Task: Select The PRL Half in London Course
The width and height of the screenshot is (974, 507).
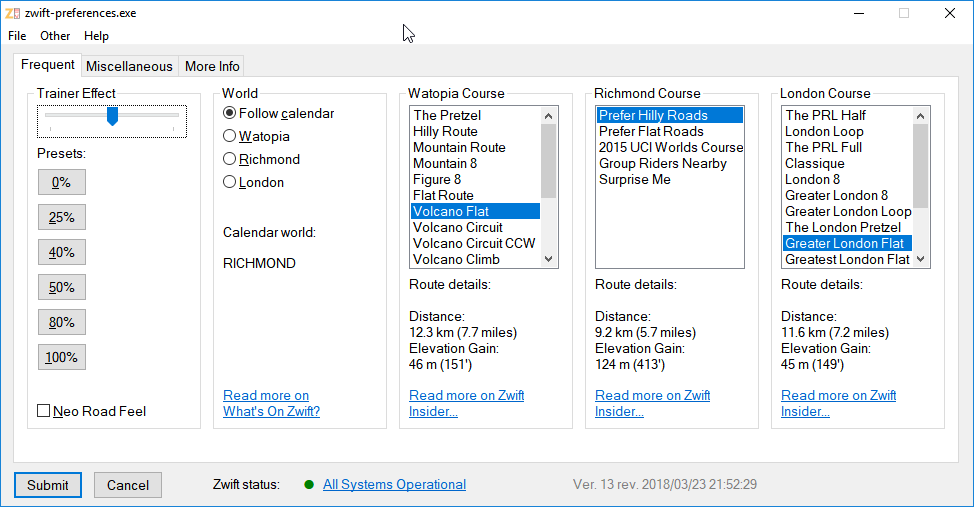Action: 847,116
